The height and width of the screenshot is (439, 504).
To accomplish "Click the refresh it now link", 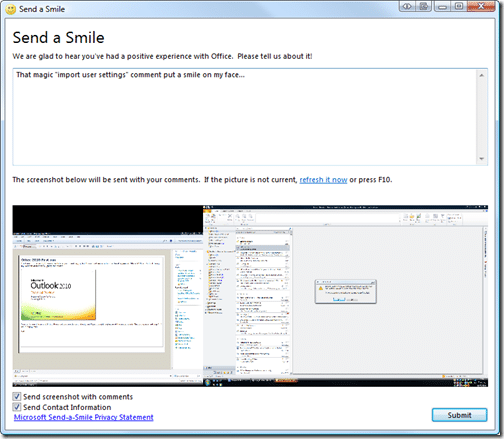I will (323, 180).
